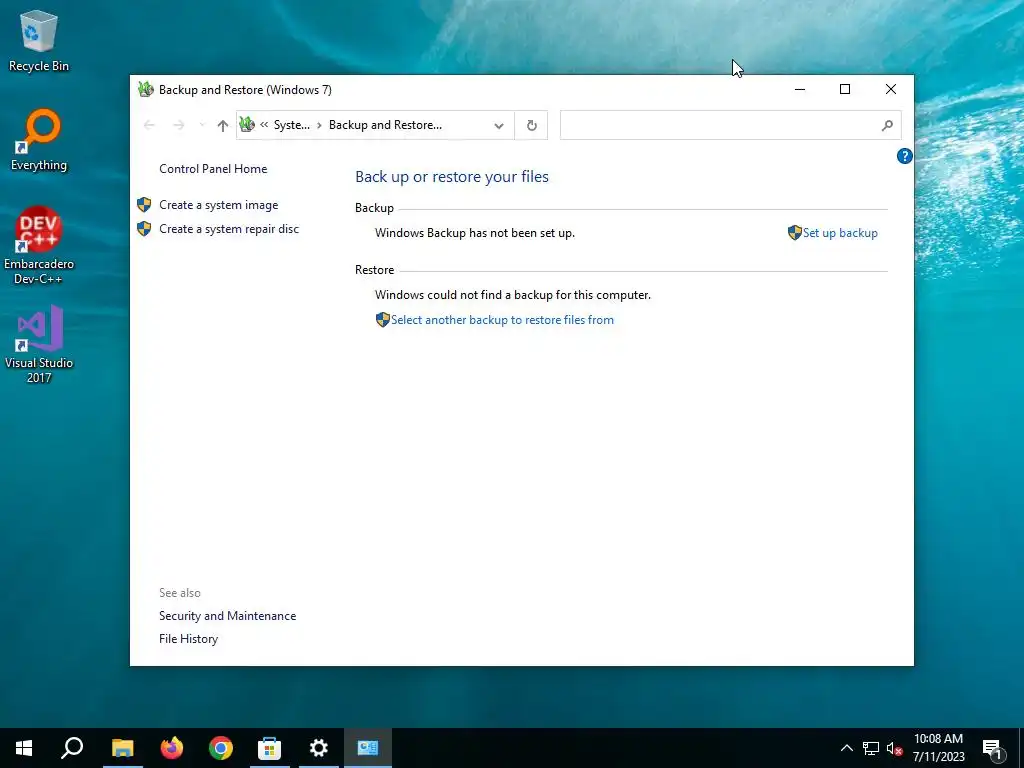Select the Embarcadero Dev-C++ desktop icon

click(39, 246)
